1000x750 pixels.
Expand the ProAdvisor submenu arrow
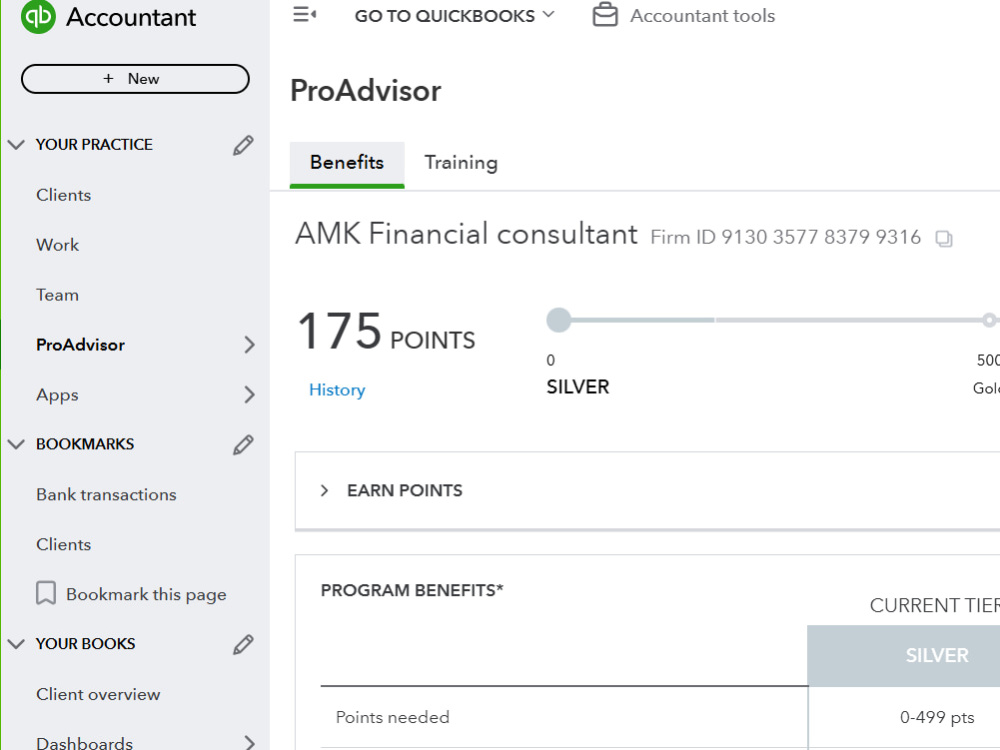click(x=249, y=345)
